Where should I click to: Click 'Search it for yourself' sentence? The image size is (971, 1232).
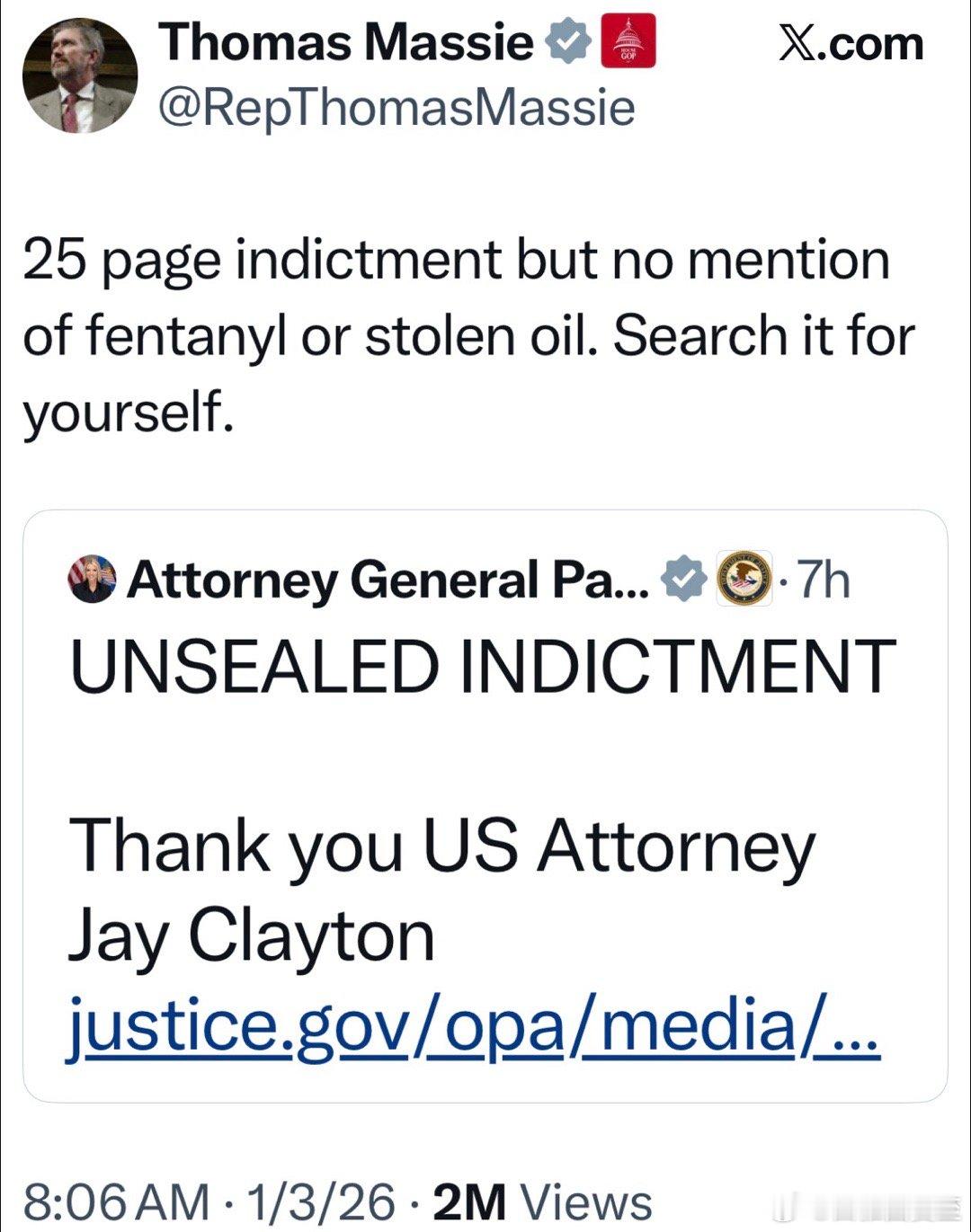tap(762, 336)
